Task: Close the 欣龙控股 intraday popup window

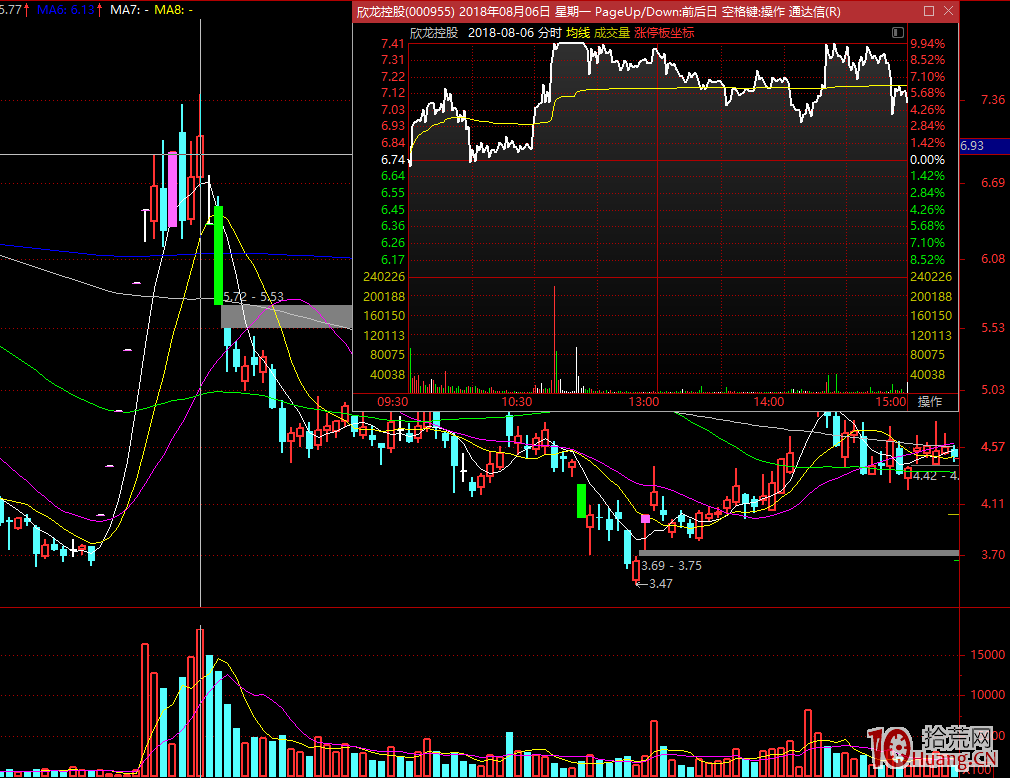Action: (x=948, y=12)
